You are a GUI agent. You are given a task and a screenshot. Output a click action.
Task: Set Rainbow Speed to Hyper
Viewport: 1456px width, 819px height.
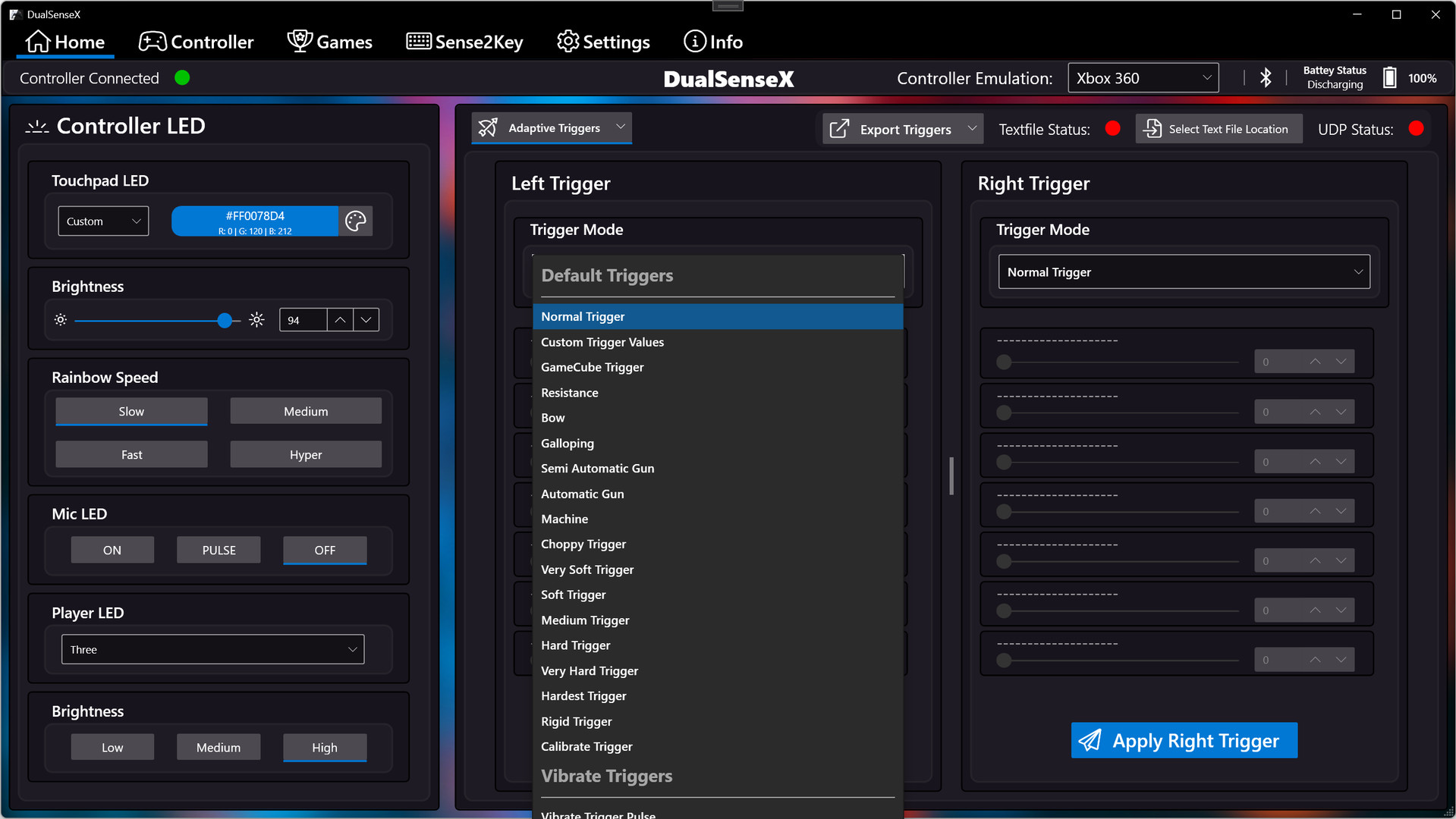306,454
